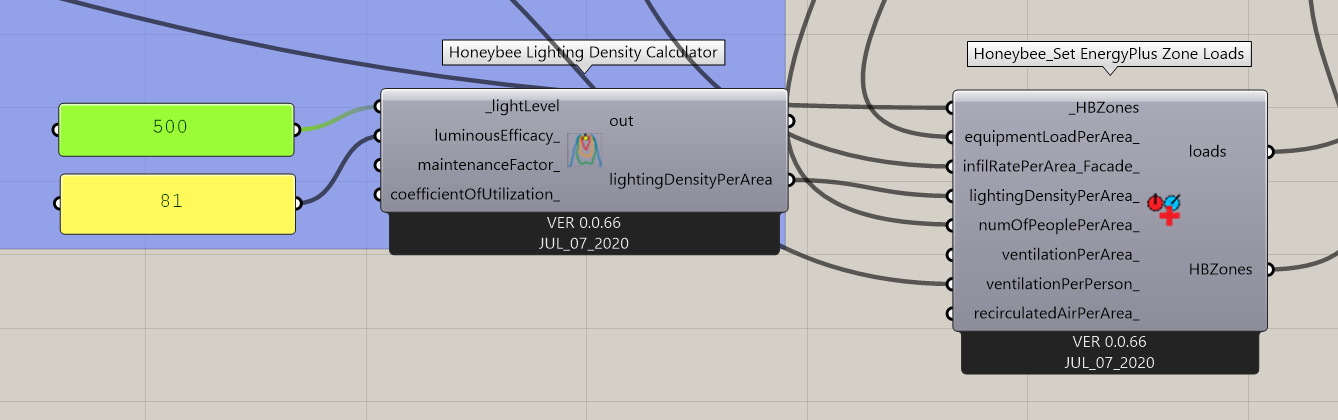The height and width of the screenshot is (420, 1338).
Task: Click the _HBZones input label
Action: click(1104, 107)
